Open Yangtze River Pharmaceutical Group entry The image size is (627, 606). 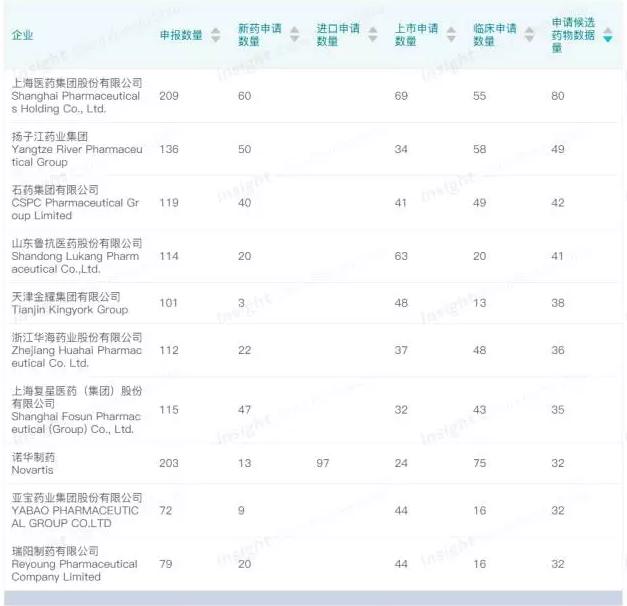click(x=77, y=149)
